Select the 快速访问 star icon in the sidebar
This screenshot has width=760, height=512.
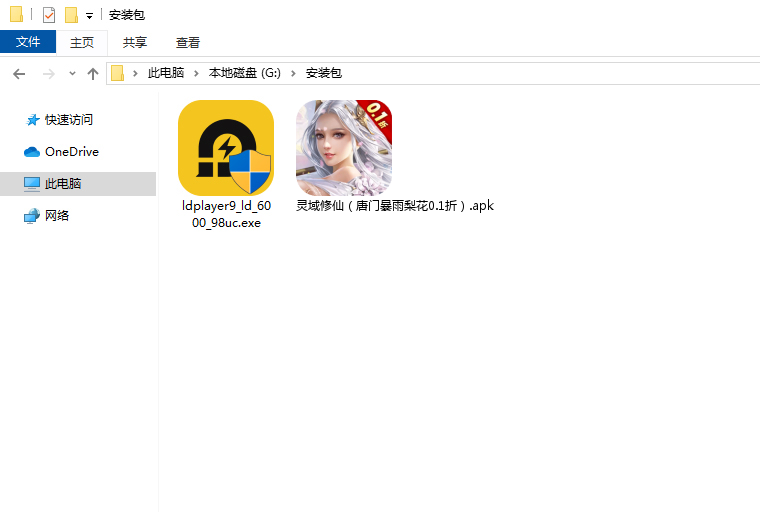point(33,120)
